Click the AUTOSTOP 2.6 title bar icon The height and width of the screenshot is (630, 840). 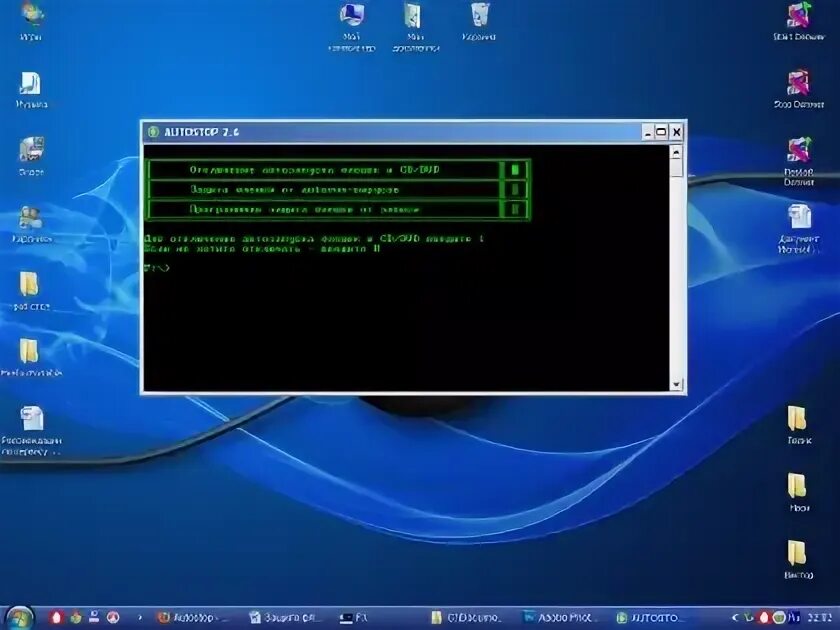pos(154,132)
